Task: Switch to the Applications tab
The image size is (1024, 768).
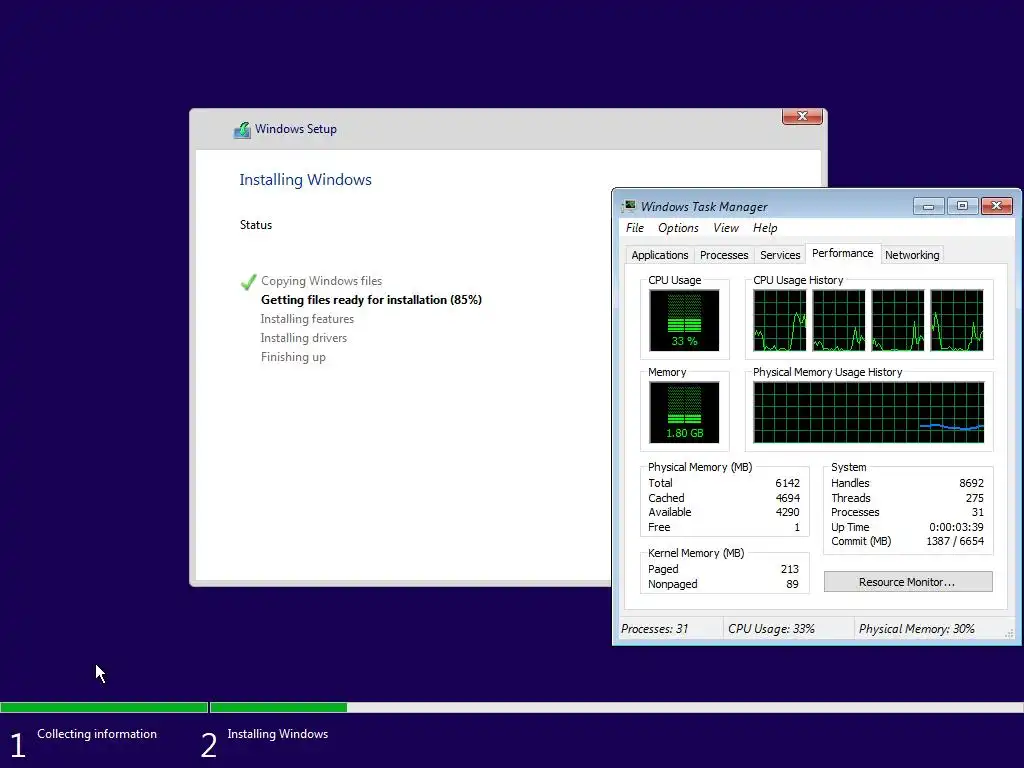Action: pos(660,255)
